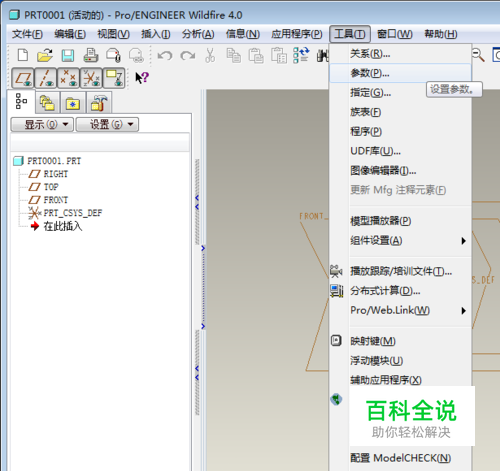
Task: Select the FRONT datum plane in the tree
Action: click(x=56, y=200)
